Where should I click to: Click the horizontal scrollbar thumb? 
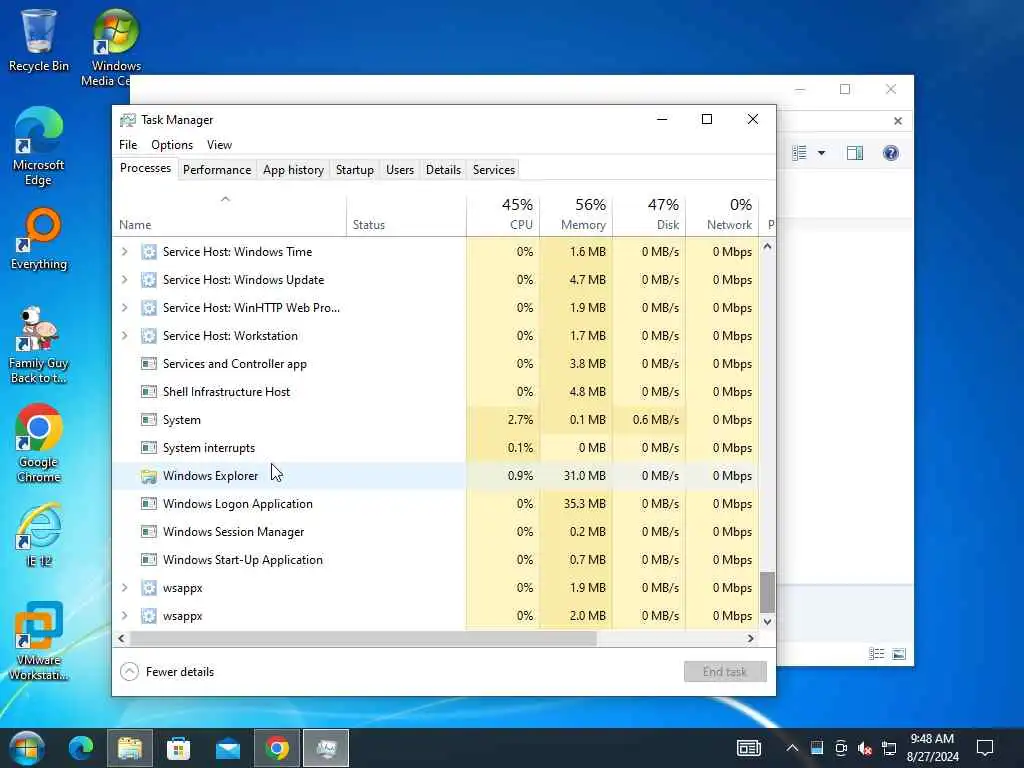coord(363,639)
